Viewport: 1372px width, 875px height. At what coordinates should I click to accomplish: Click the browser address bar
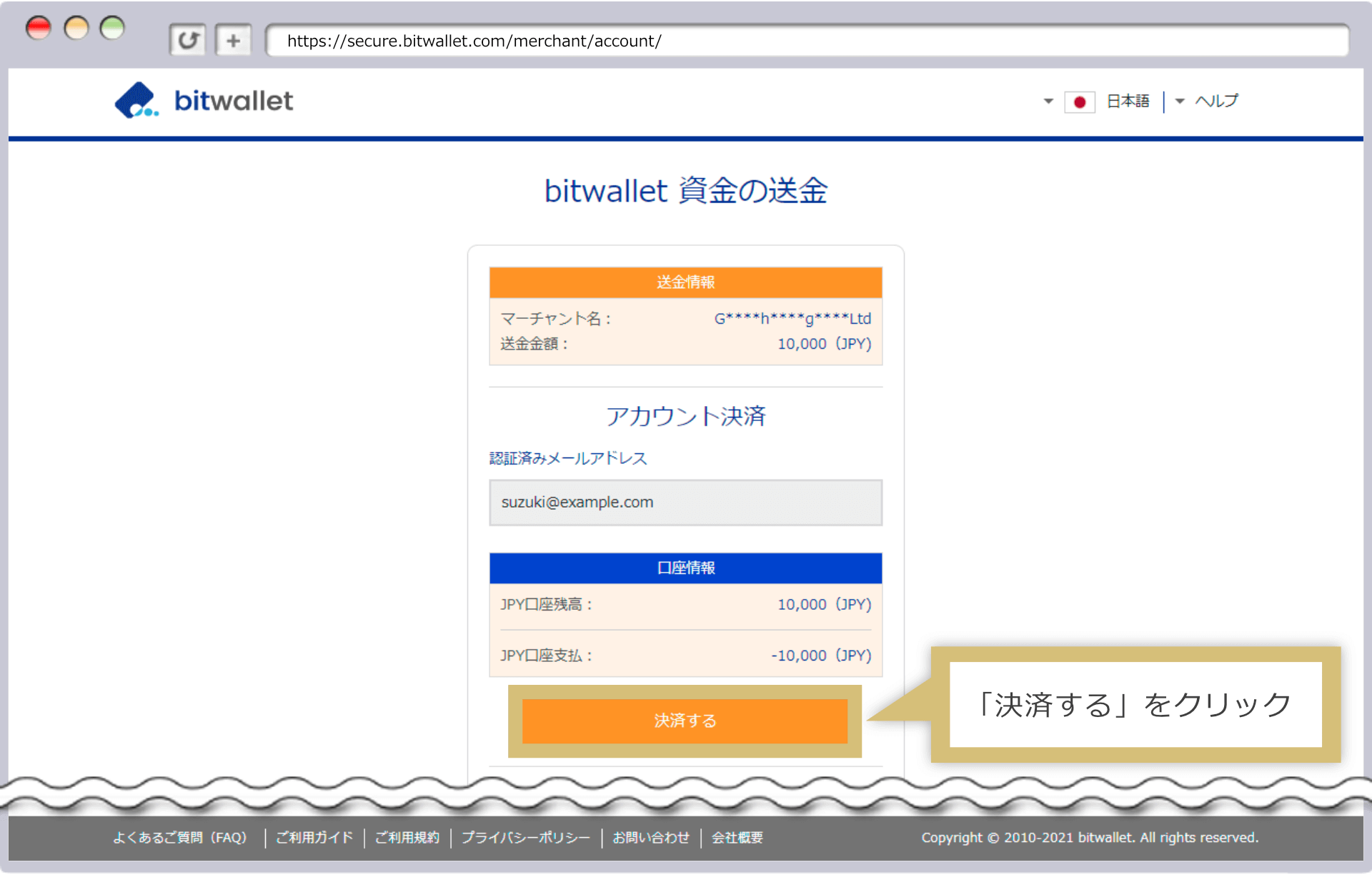click(x=807, y=41)
